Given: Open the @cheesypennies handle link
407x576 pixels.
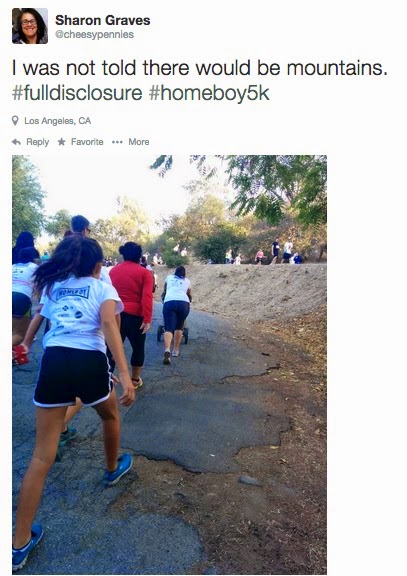Looking at the screenshot, I should [94, 35].
